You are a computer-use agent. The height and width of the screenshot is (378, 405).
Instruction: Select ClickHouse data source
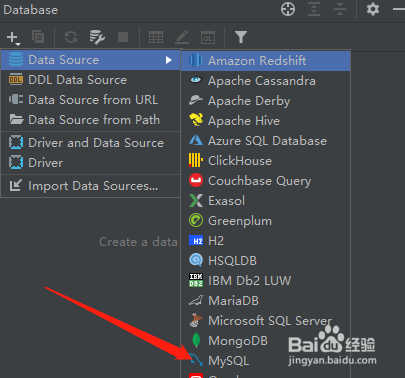[266, 161]
